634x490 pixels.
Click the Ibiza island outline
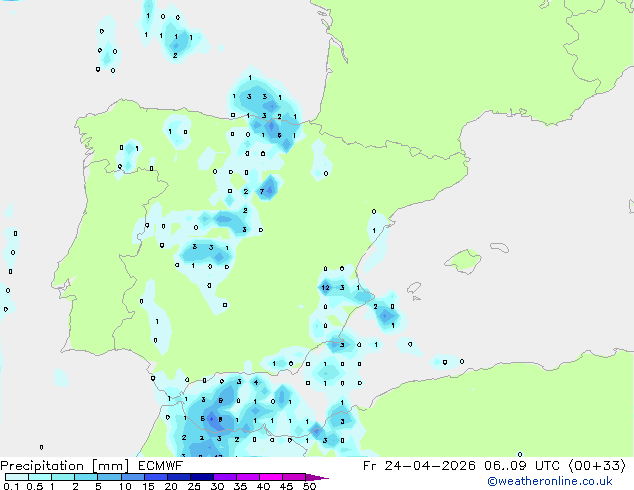414,288
